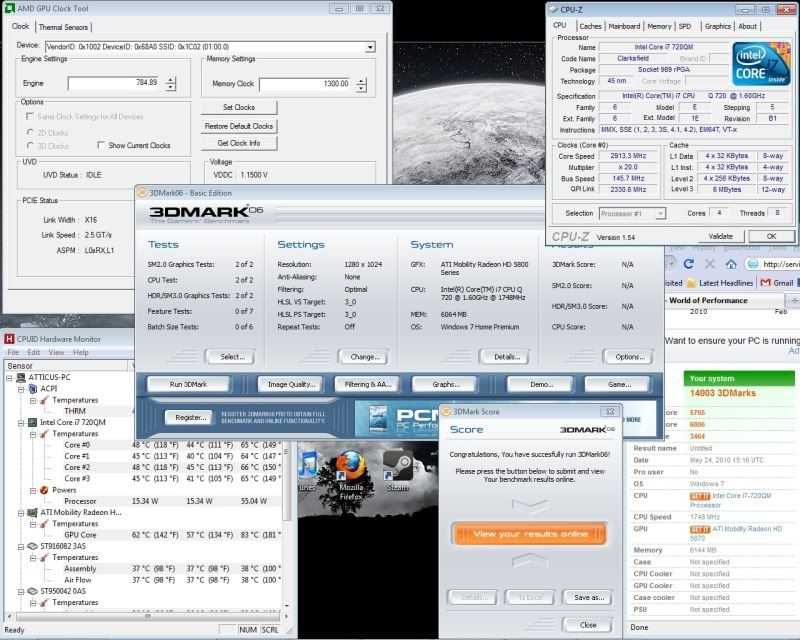Collapse the ATTICUS-PC root tree node
800x640 pixels.
pos(9,378)
